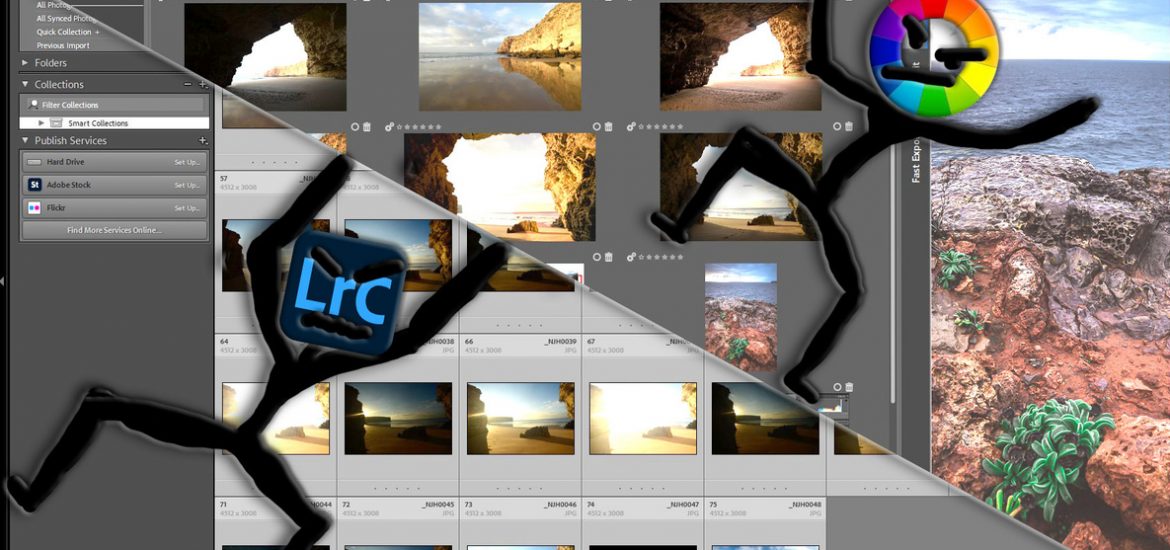The width and height of the screenshot is (1170, 550).
Task: Rate second-row right cave photo five stars
Action: 680,257
